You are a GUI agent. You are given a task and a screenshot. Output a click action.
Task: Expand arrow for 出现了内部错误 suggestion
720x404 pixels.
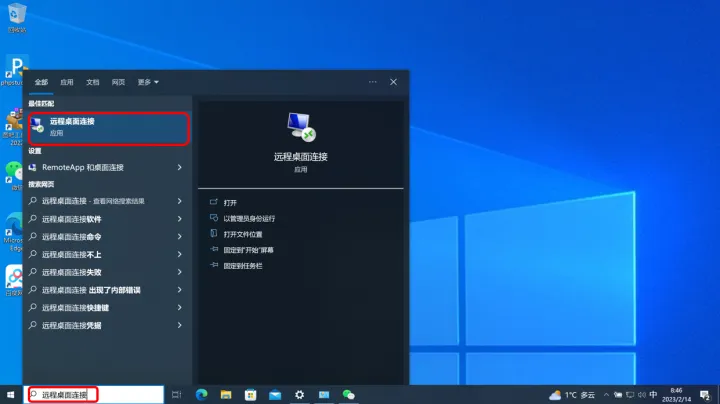[x=180, y=290]
